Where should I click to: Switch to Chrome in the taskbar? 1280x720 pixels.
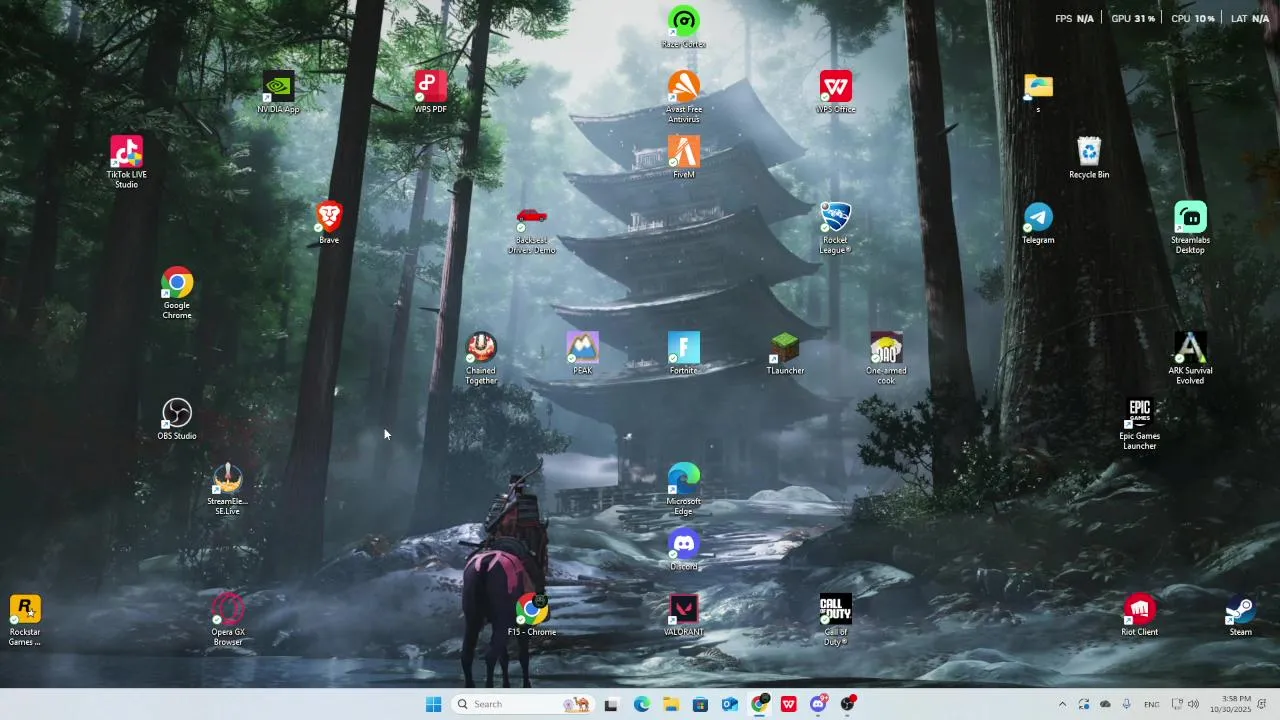pos(759,704)
